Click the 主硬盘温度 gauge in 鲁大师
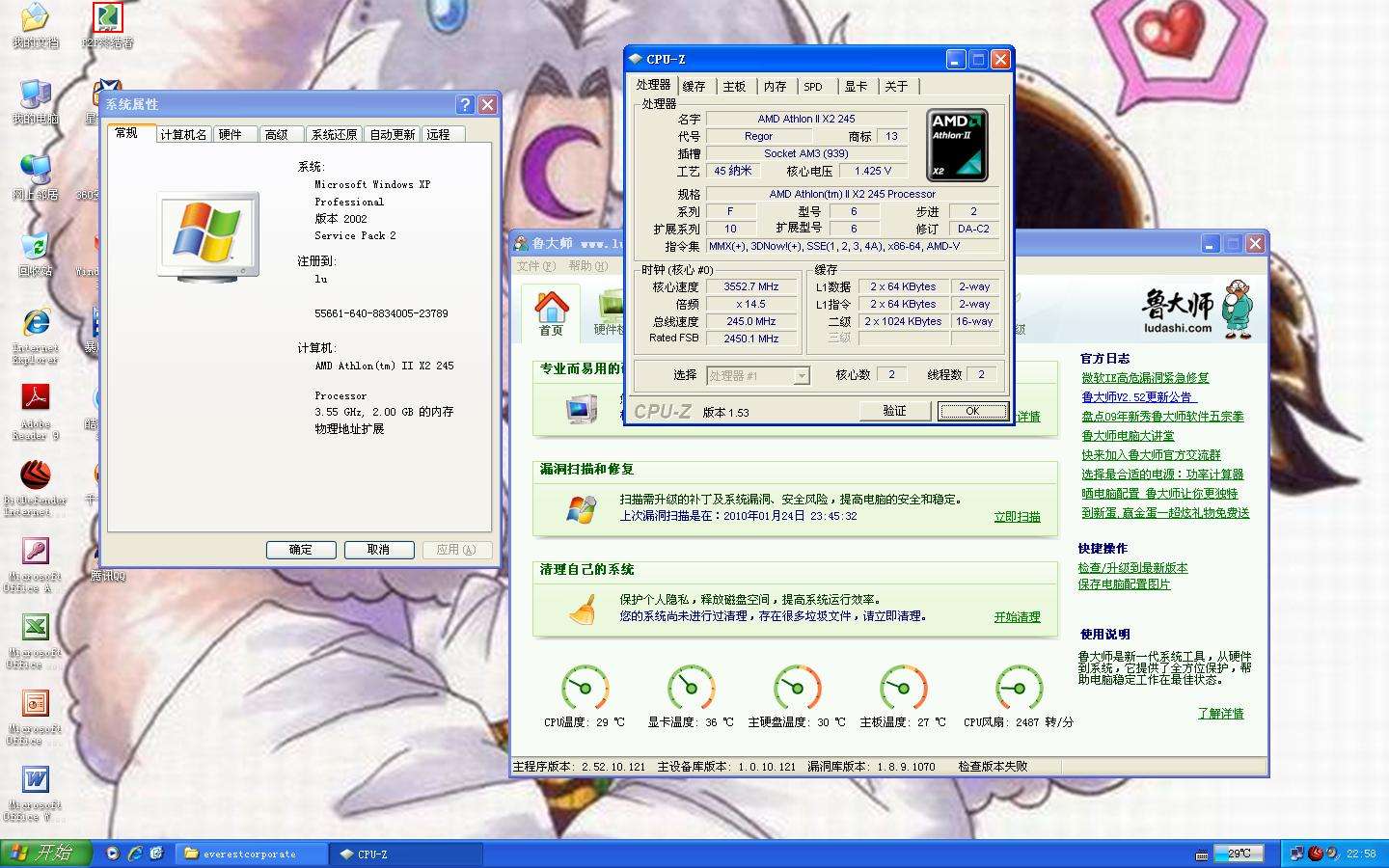The width and height of the screenshot is (1389, 868). coord(797,689)
